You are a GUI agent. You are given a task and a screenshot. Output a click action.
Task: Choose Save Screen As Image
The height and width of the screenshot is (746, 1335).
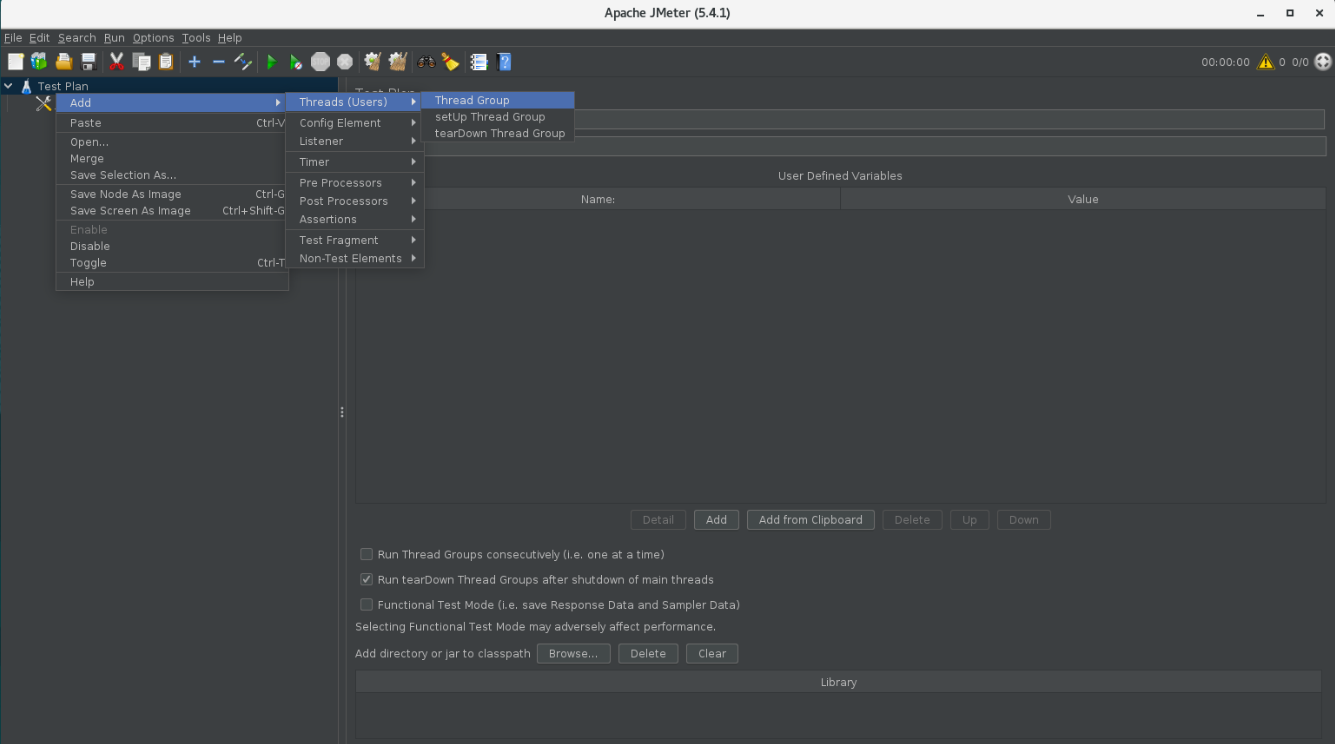(172, 211)
